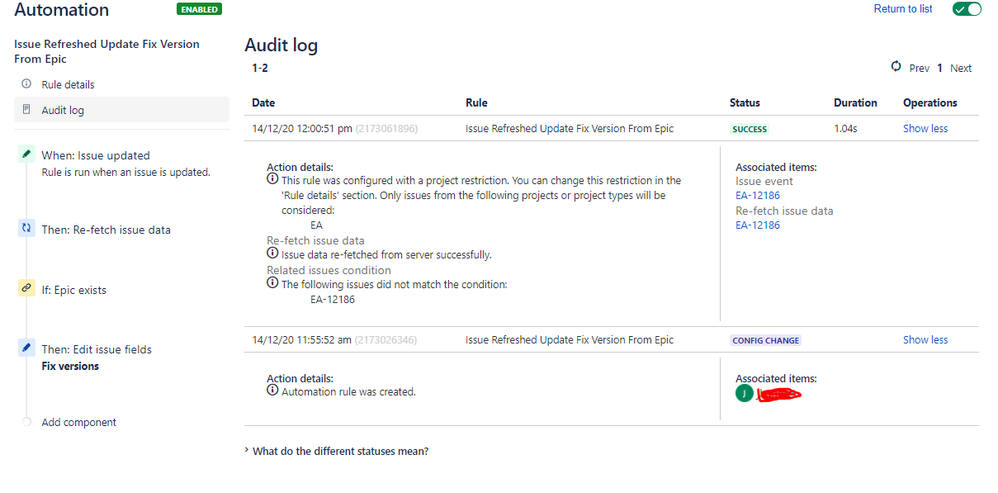Screen dimensions: 998x493
Task: Collapse the SUCCESS entry with Show less
Action: pyautogui.click(x=925, y=128)
